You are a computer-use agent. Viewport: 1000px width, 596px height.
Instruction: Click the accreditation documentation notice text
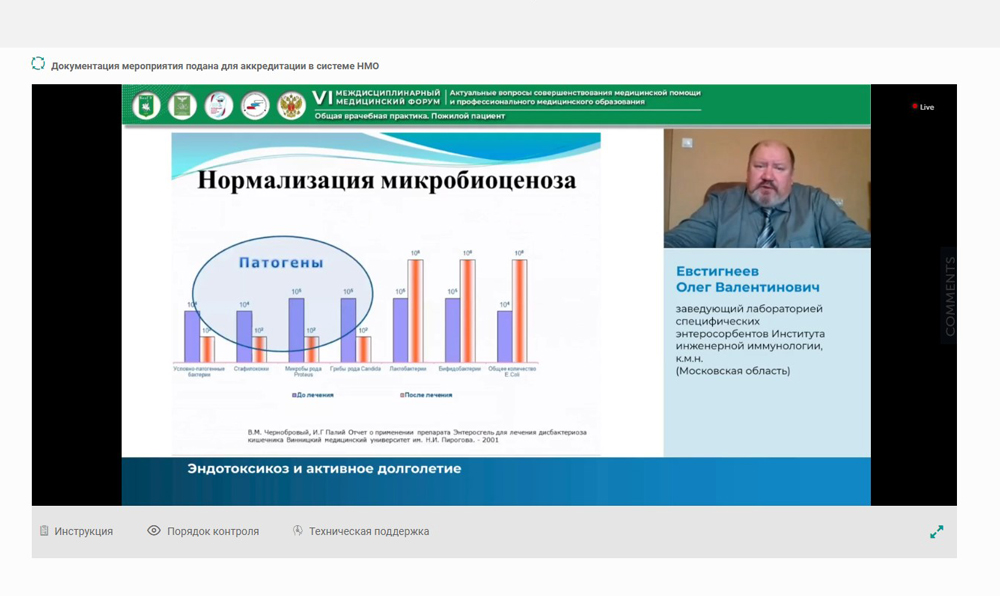click(x=215, y=65)
